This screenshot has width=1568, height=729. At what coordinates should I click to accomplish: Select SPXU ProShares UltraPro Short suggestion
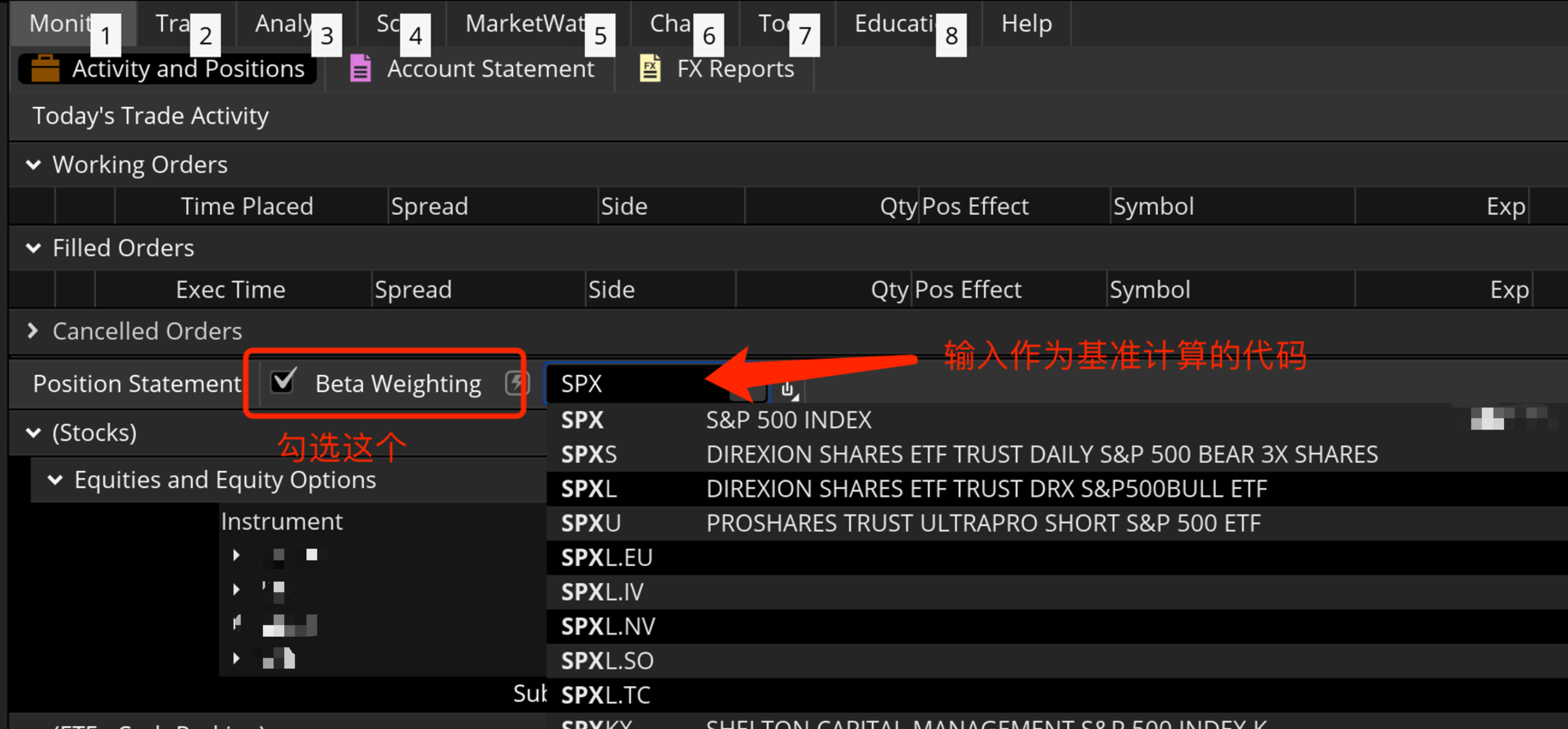click(x=1057, y=523)
